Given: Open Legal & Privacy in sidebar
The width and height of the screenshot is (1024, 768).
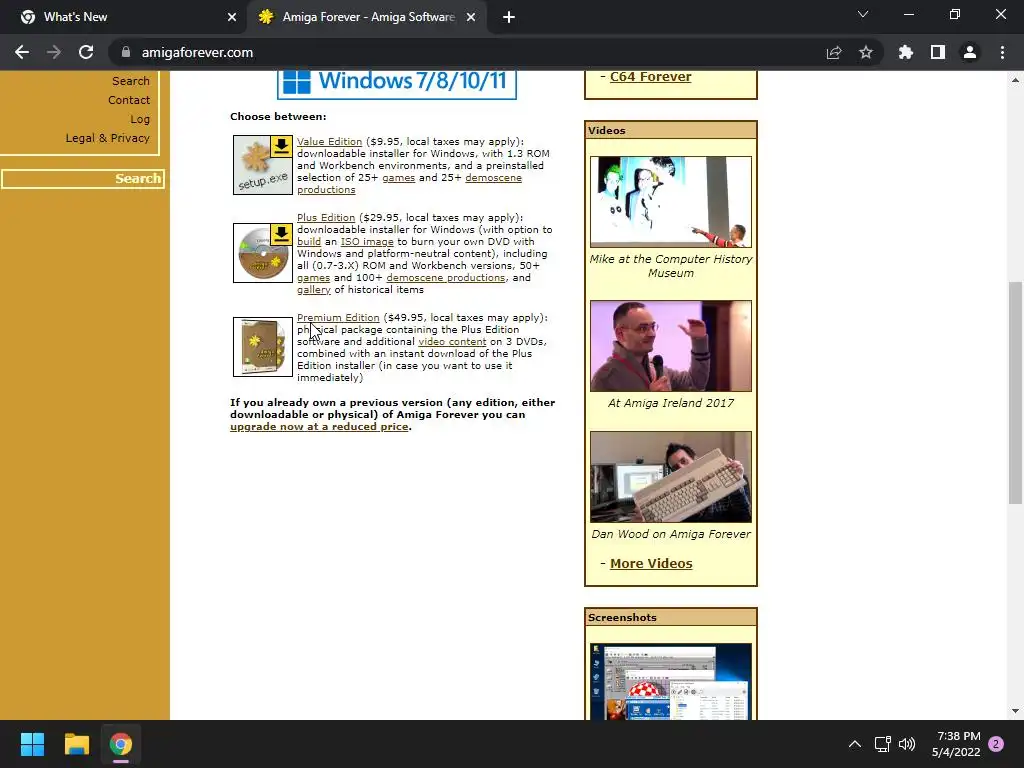Looking at the screenshot, I should [107, 138].
